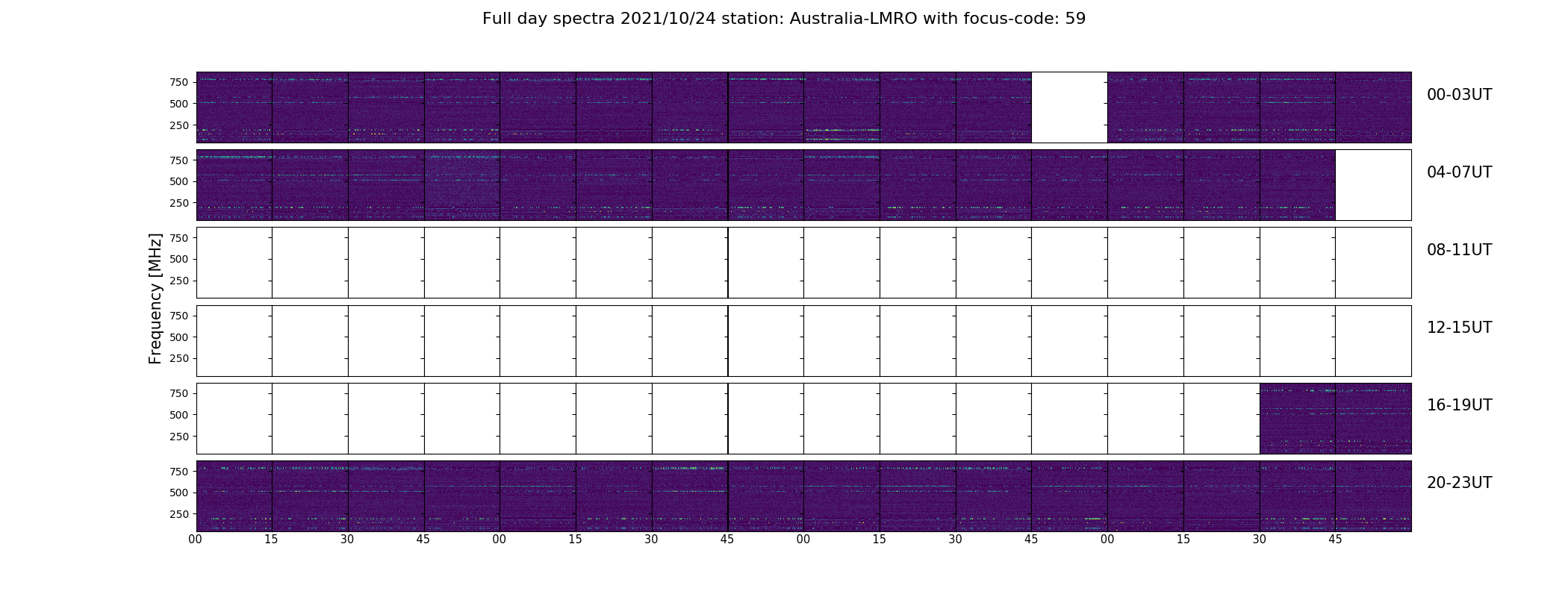1568x597 pixels.
Task: Click the 500 tick label in the 20-23UT row
Action: (x=178, y=493)
